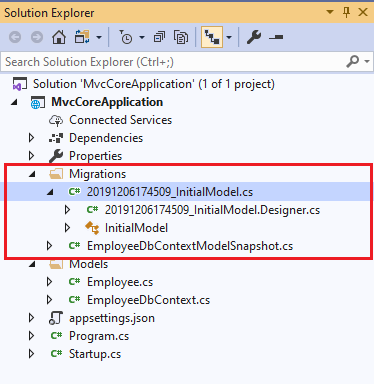
Task: Close the Solution Explorer panel
Action: (363, 12)
